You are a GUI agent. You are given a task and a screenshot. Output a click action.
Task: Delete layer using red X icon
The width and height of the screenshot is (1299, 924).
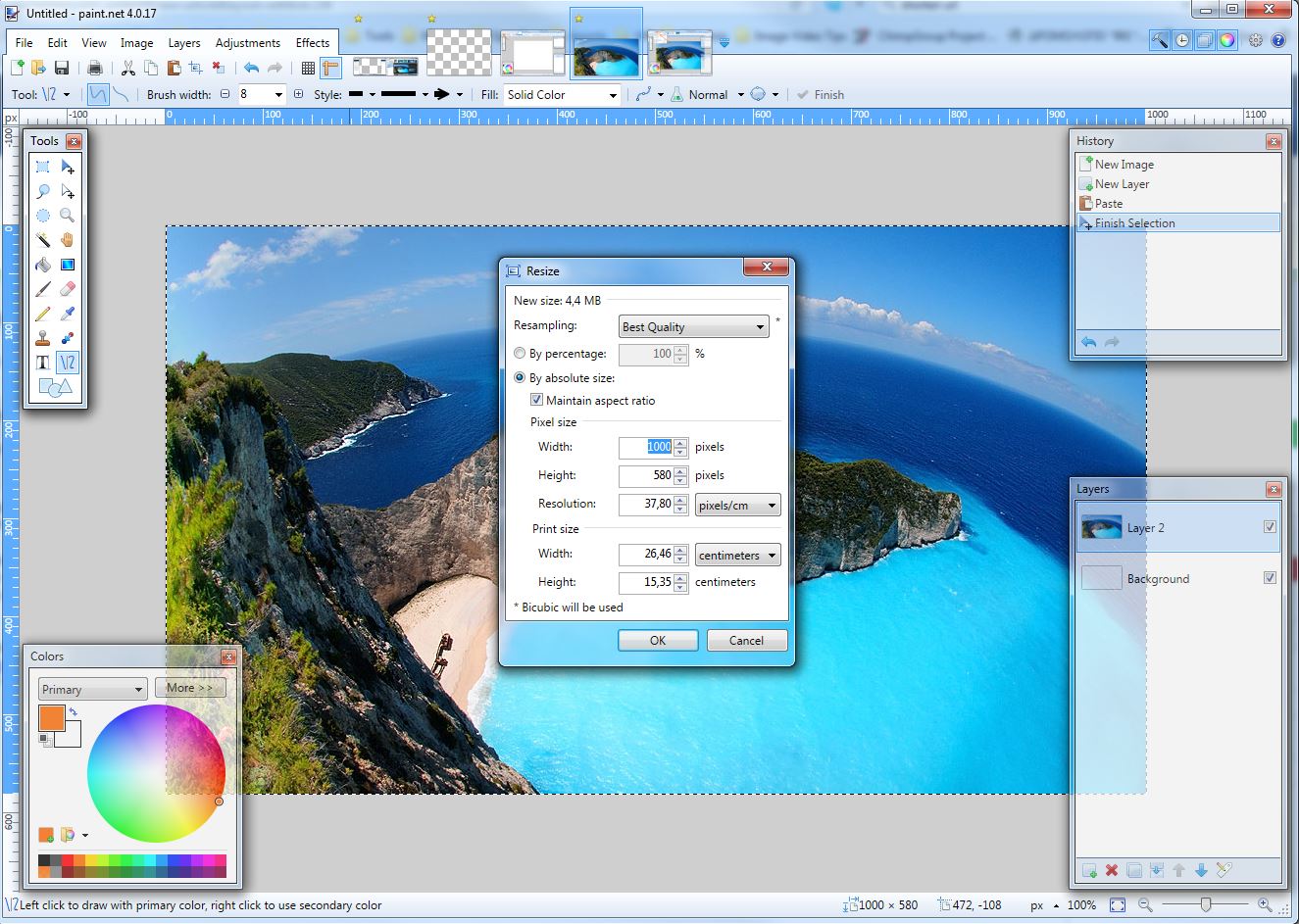pos(1112,870)
